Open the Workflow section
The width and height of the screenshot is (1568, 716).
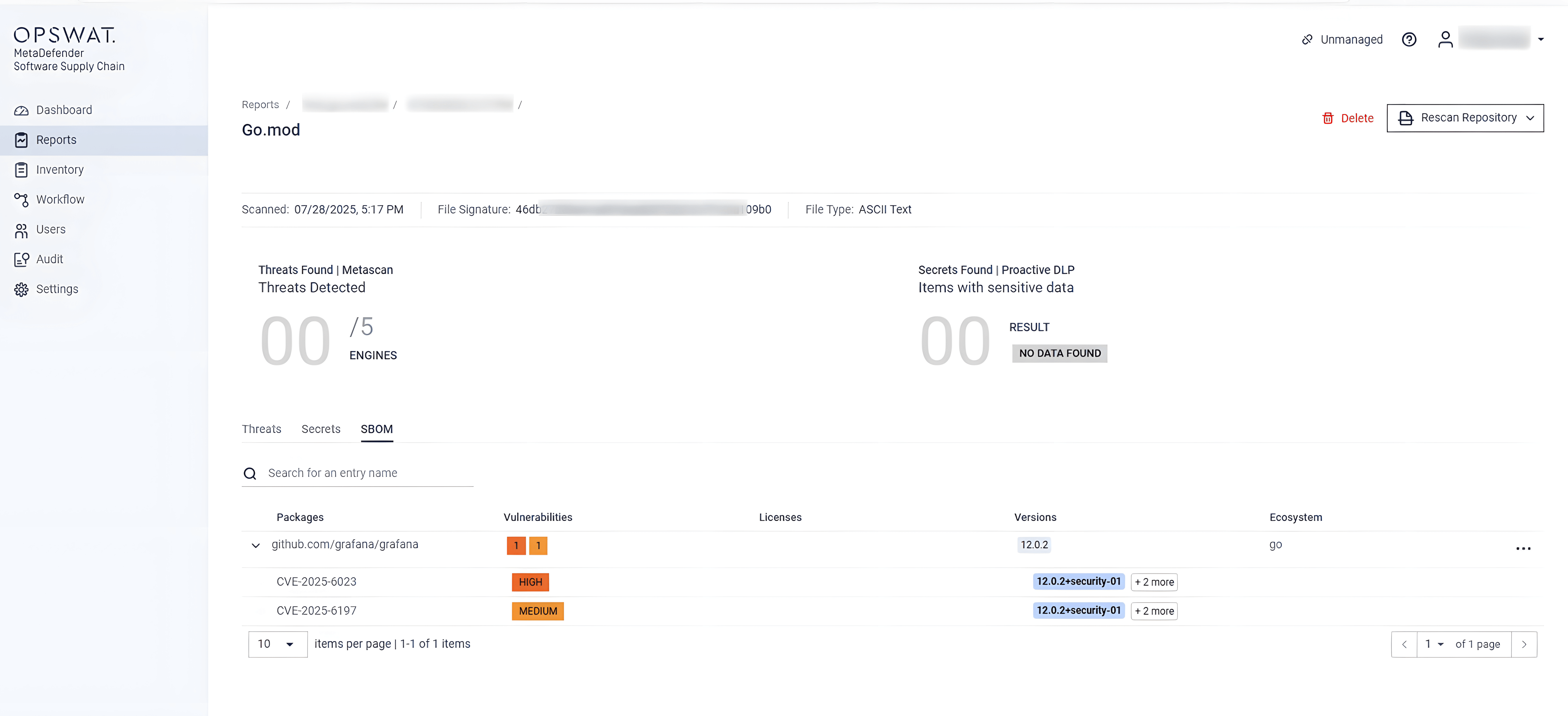[x=60, y=199]
